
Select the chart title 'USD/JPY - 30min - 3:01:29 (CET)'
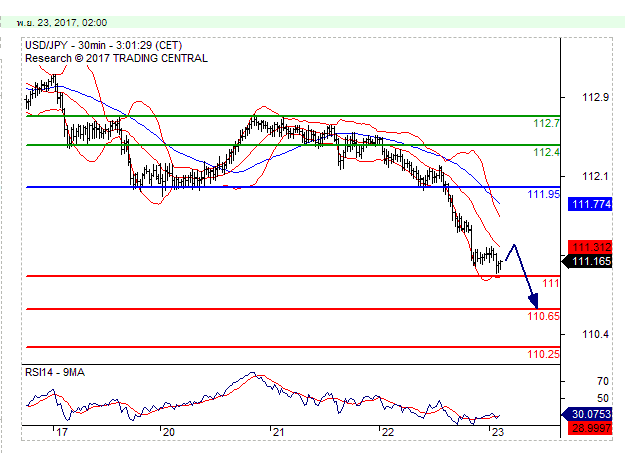(104, 45)
